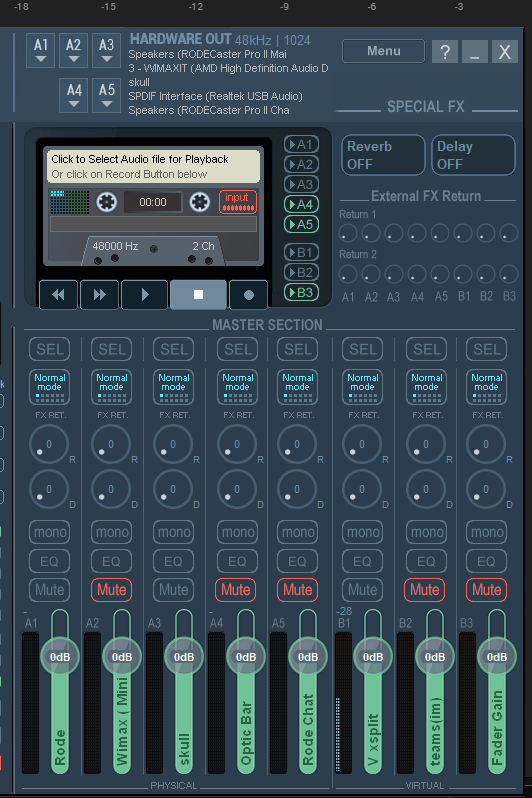Click the B1 V xsplit fader knob

click(373, 657)
